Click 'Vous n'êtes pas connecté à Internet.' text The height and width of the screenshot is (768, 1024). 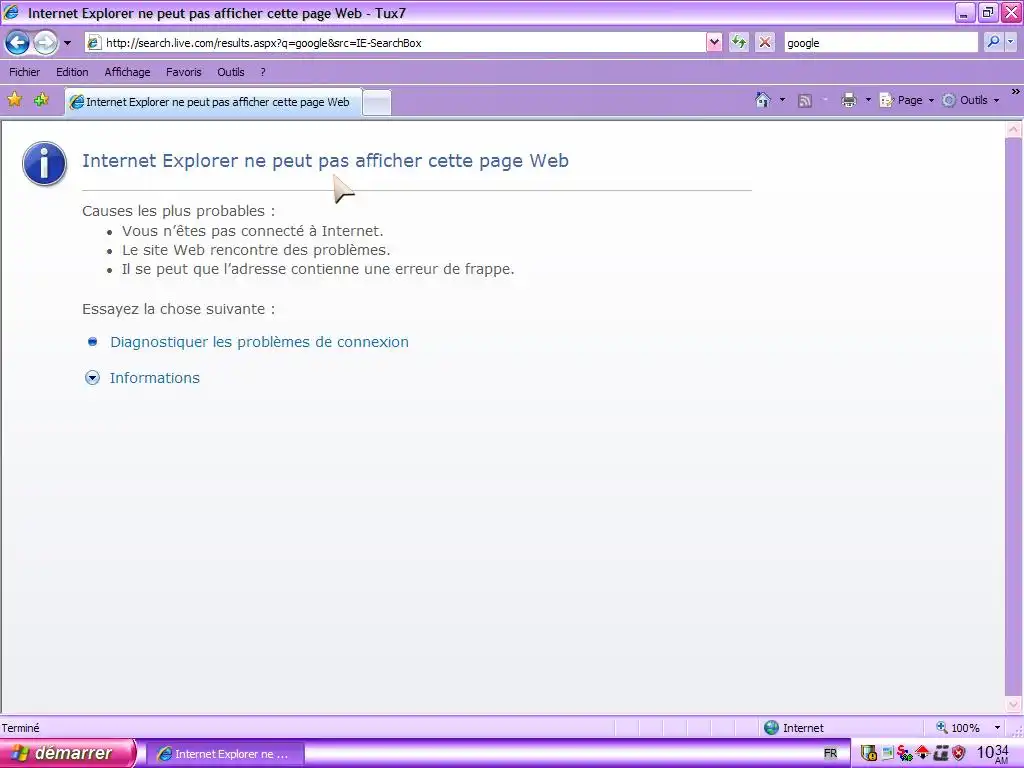[x=253, y=231]
